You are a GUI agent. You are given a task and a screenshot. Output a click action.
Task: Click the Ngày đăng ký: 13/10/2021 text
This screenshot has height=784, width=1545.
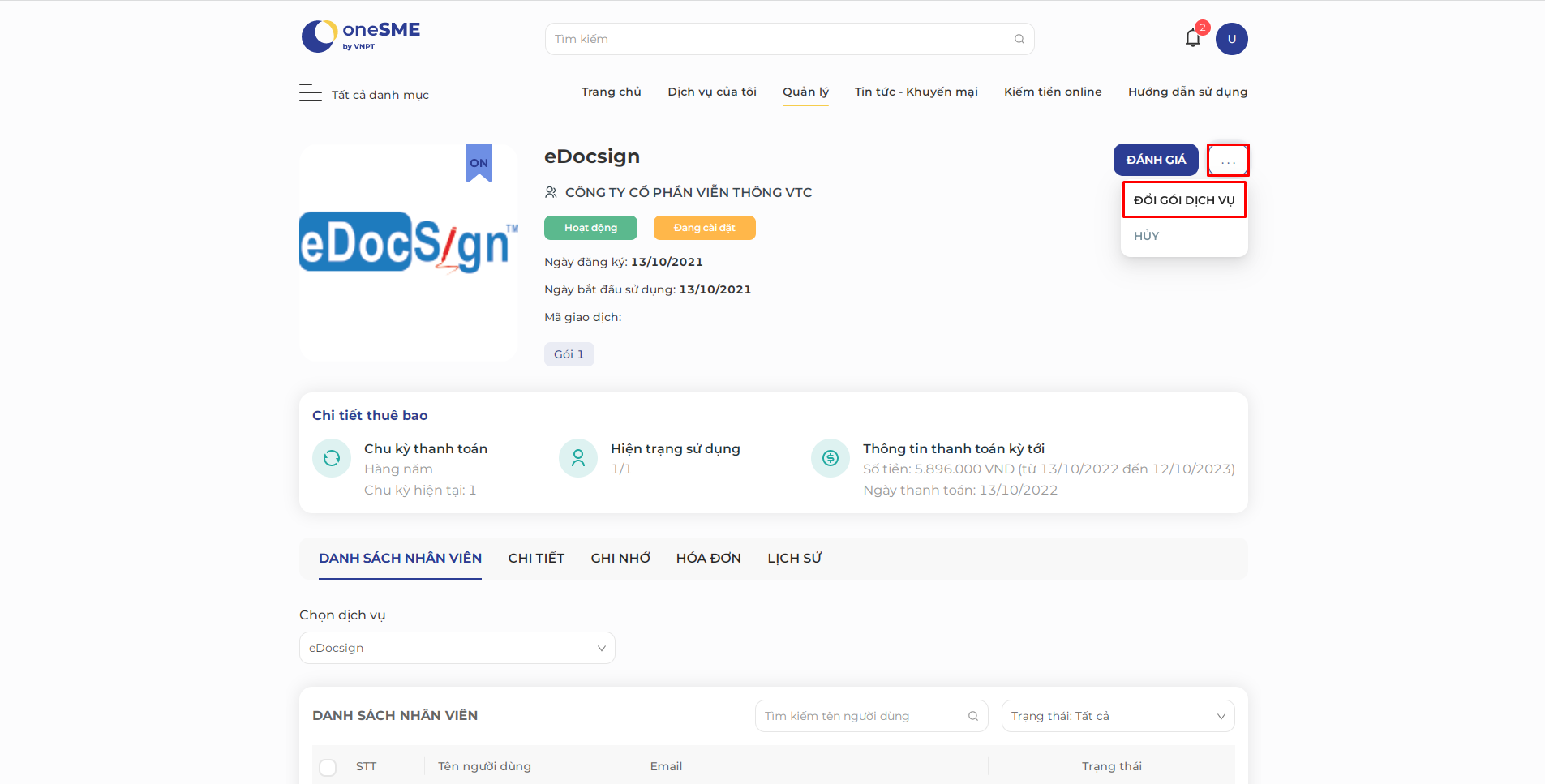coord(624,262)
